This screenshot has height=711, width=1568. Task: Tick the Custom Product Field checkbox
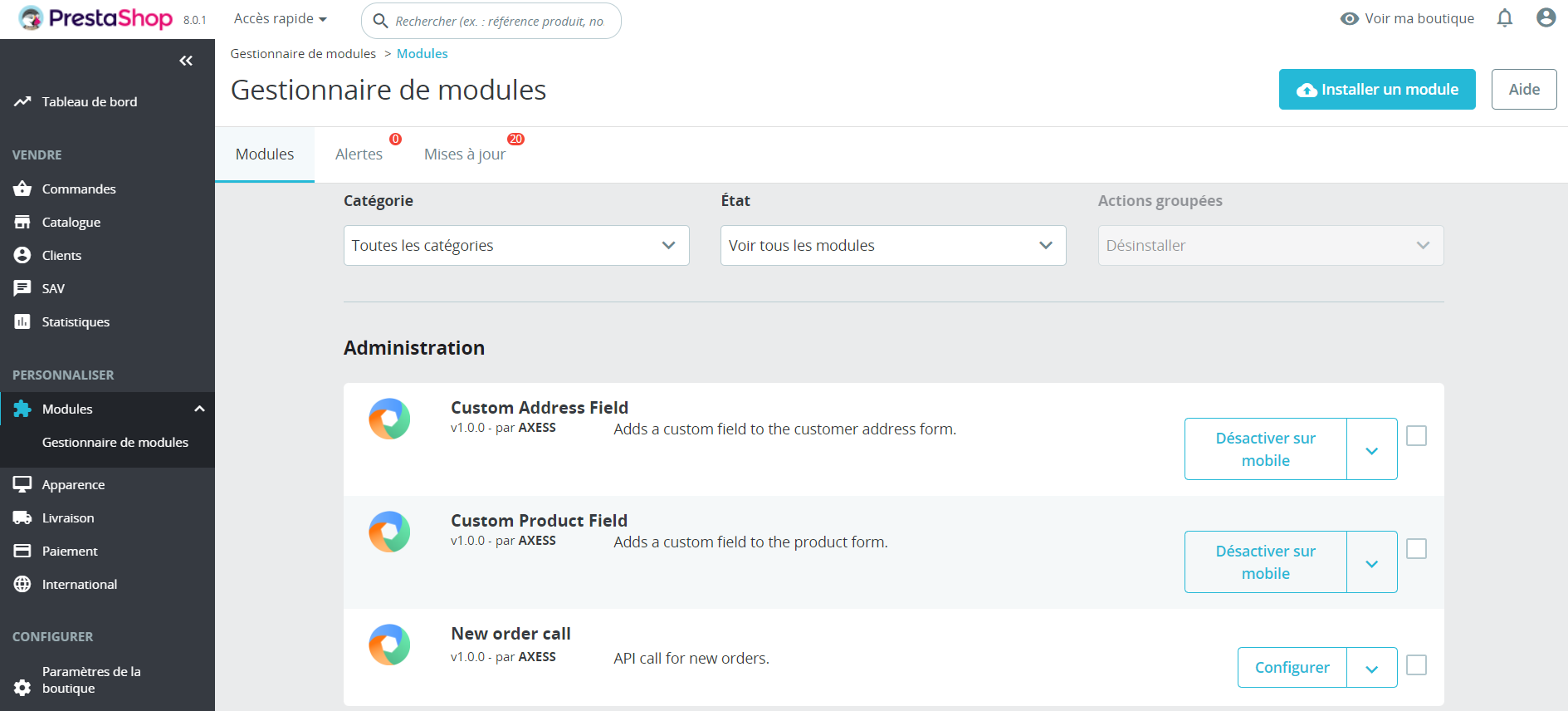1416,549
